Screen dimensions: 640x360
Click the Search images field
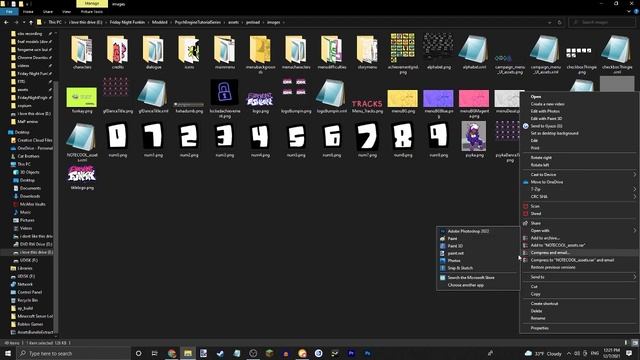coord(602,22)
